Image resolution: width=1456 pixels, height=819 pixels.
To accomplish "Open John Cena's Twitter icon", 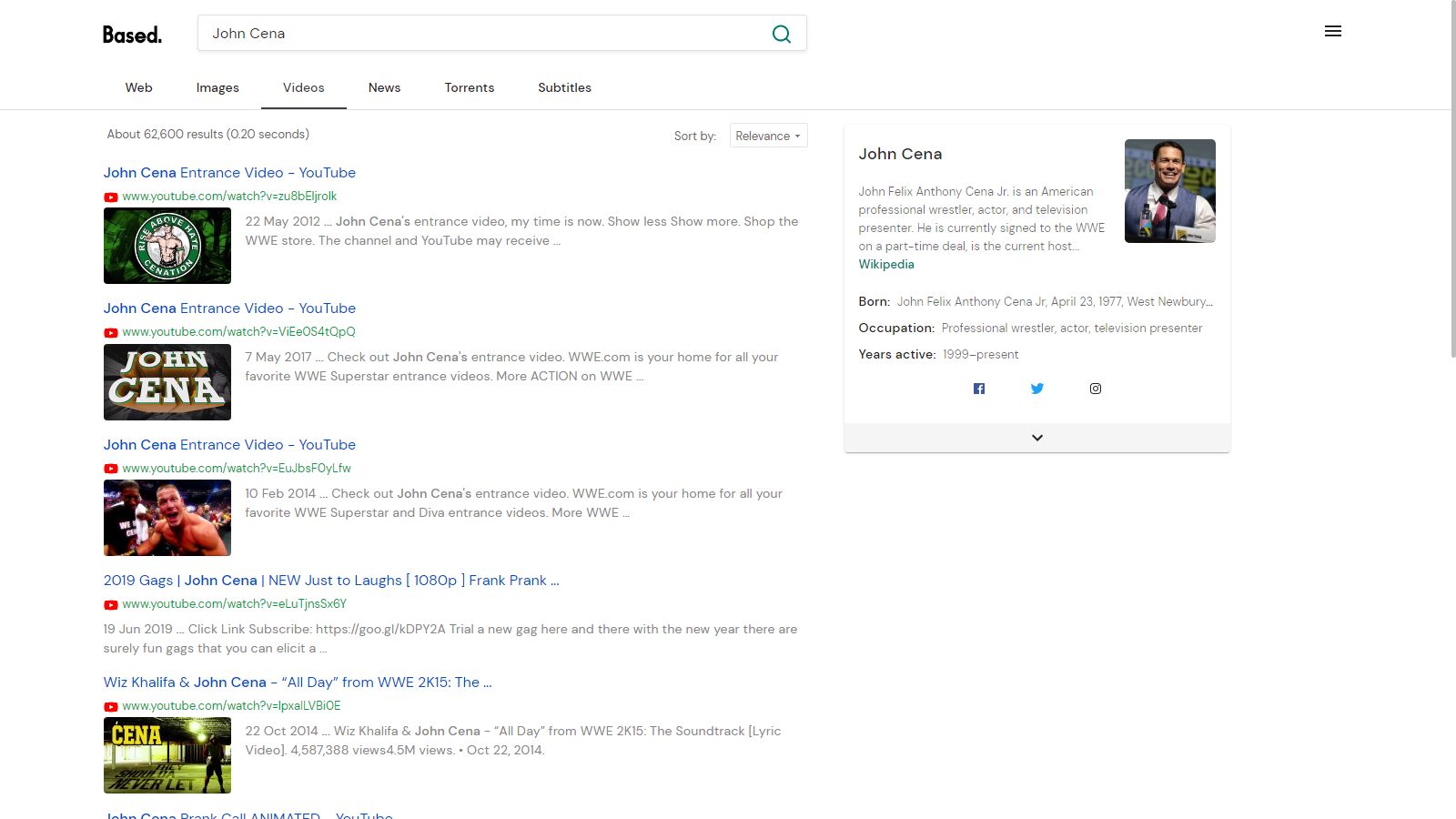I will 1037,389.
